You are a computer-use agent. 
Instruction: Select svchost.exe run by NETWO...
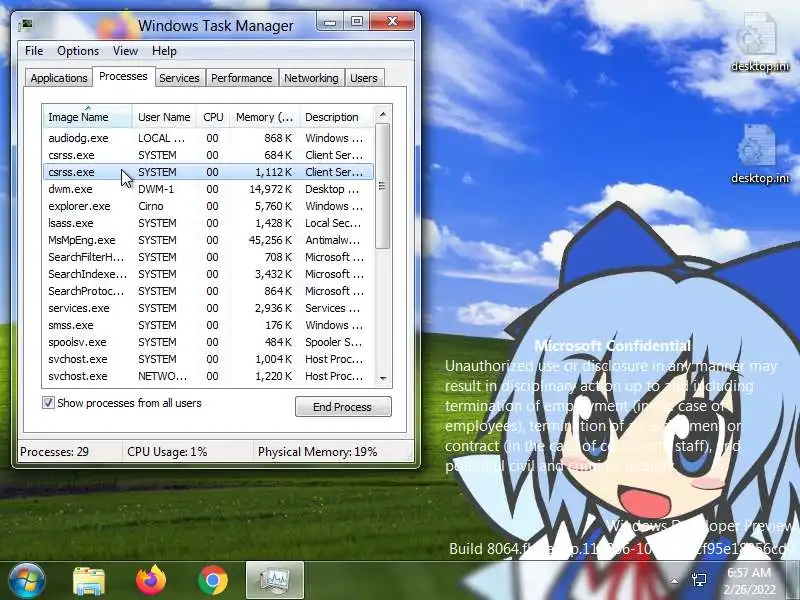coord(208,376)
